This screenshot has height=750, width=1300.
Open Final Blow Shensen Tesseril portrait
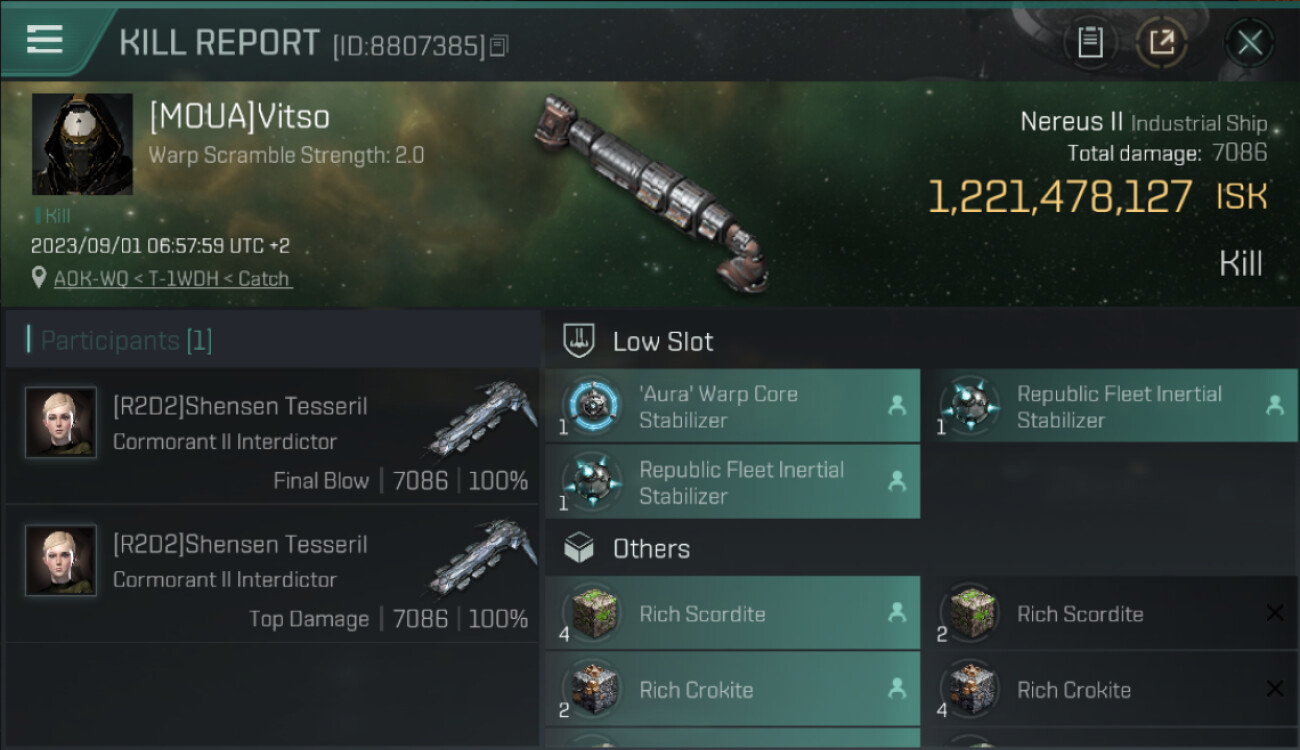click(61, 423)
